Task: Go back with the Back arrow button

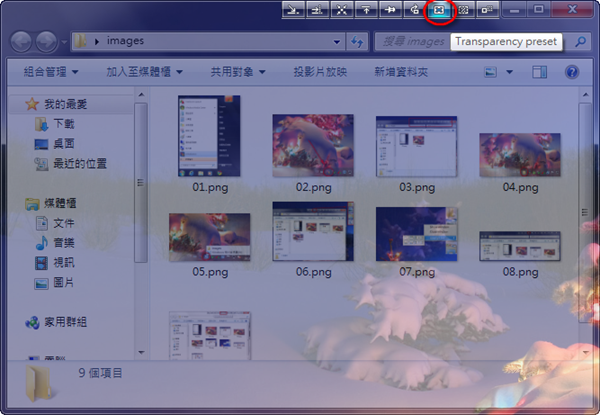Action: [21, 41]
